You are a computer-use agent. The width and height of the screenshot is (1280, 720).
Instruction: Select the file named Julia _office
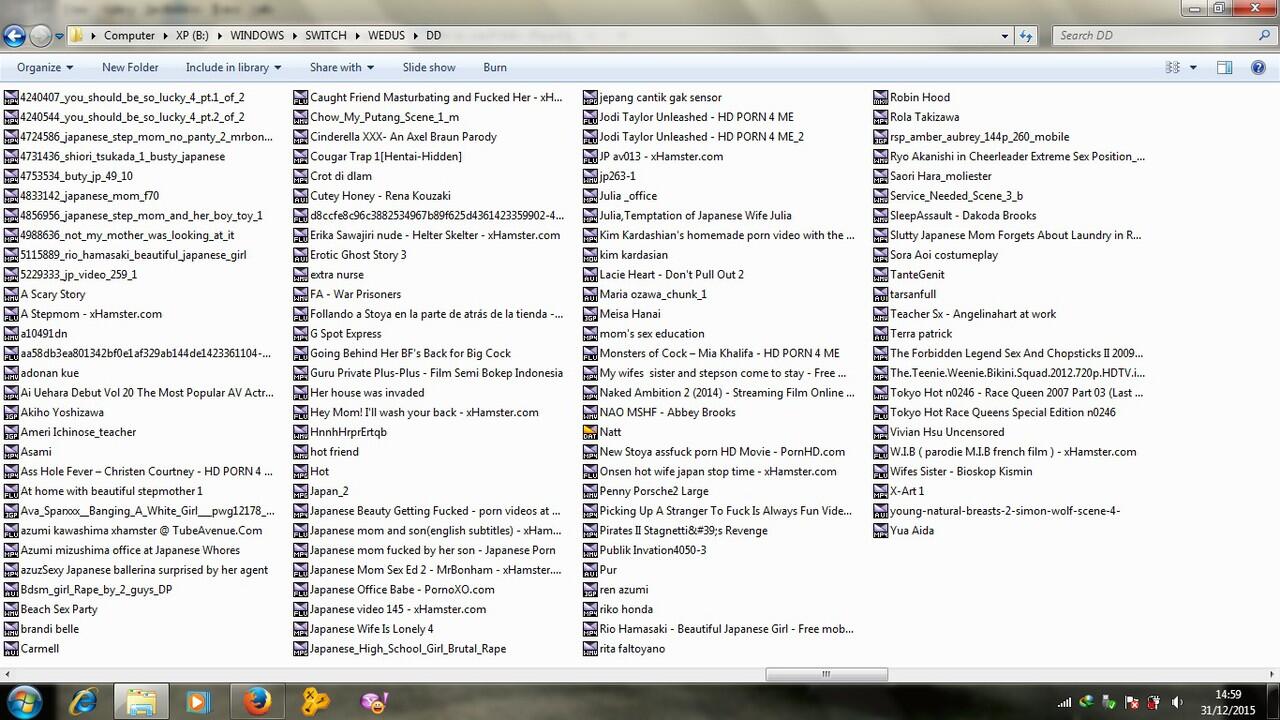628,196
